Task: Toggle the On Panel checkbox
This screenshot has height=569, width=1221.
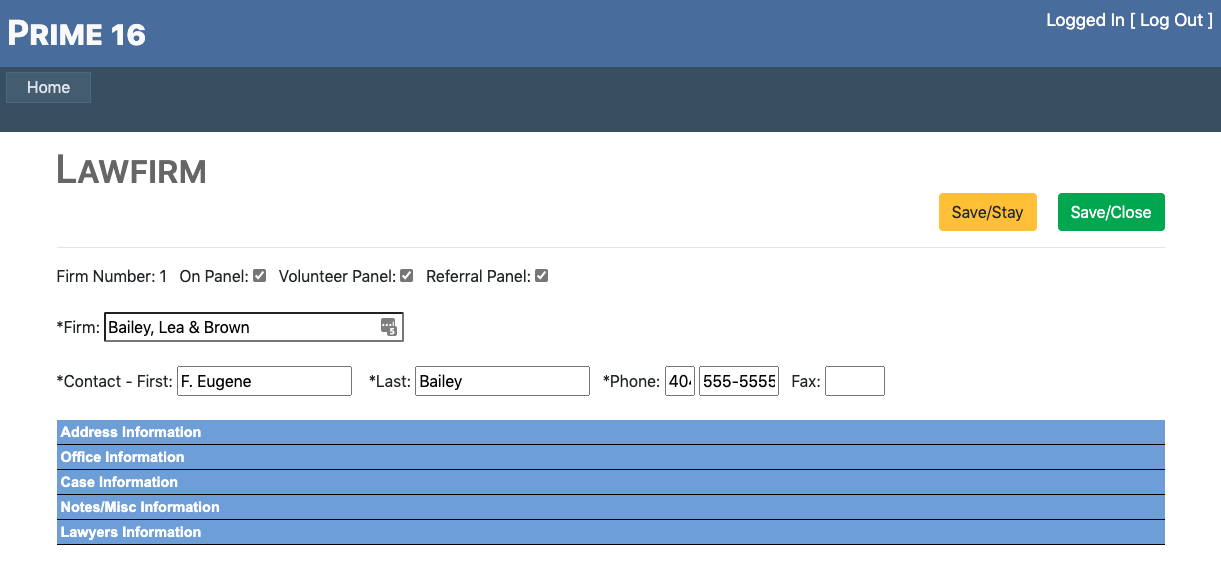Action: click(260, 276)
